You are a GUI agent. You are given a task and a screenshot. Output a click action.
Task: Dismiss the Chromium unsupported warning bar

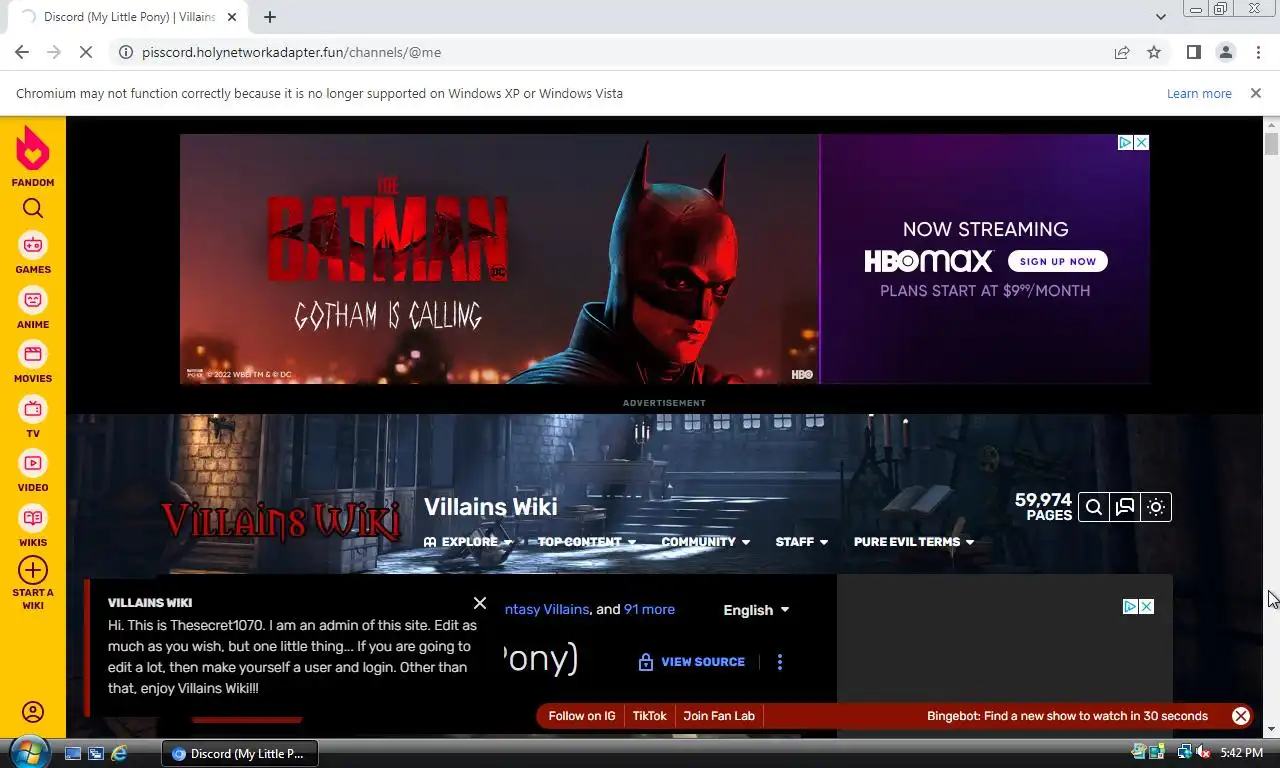pos(1256,93)
